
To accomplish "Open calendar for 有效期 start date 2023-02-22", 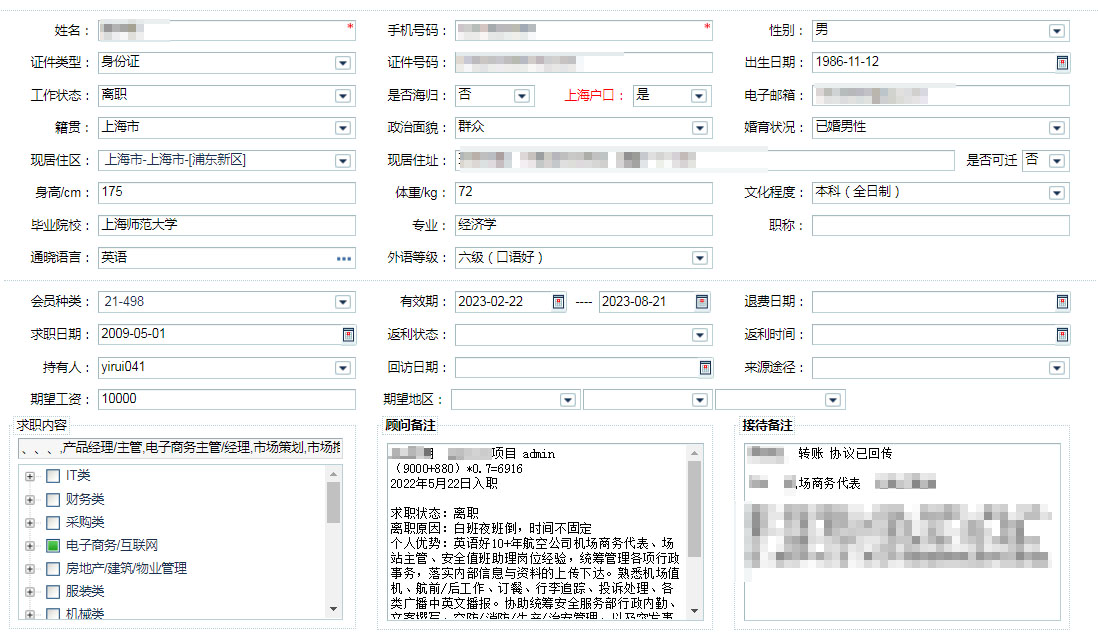I will tap(558, 302).
